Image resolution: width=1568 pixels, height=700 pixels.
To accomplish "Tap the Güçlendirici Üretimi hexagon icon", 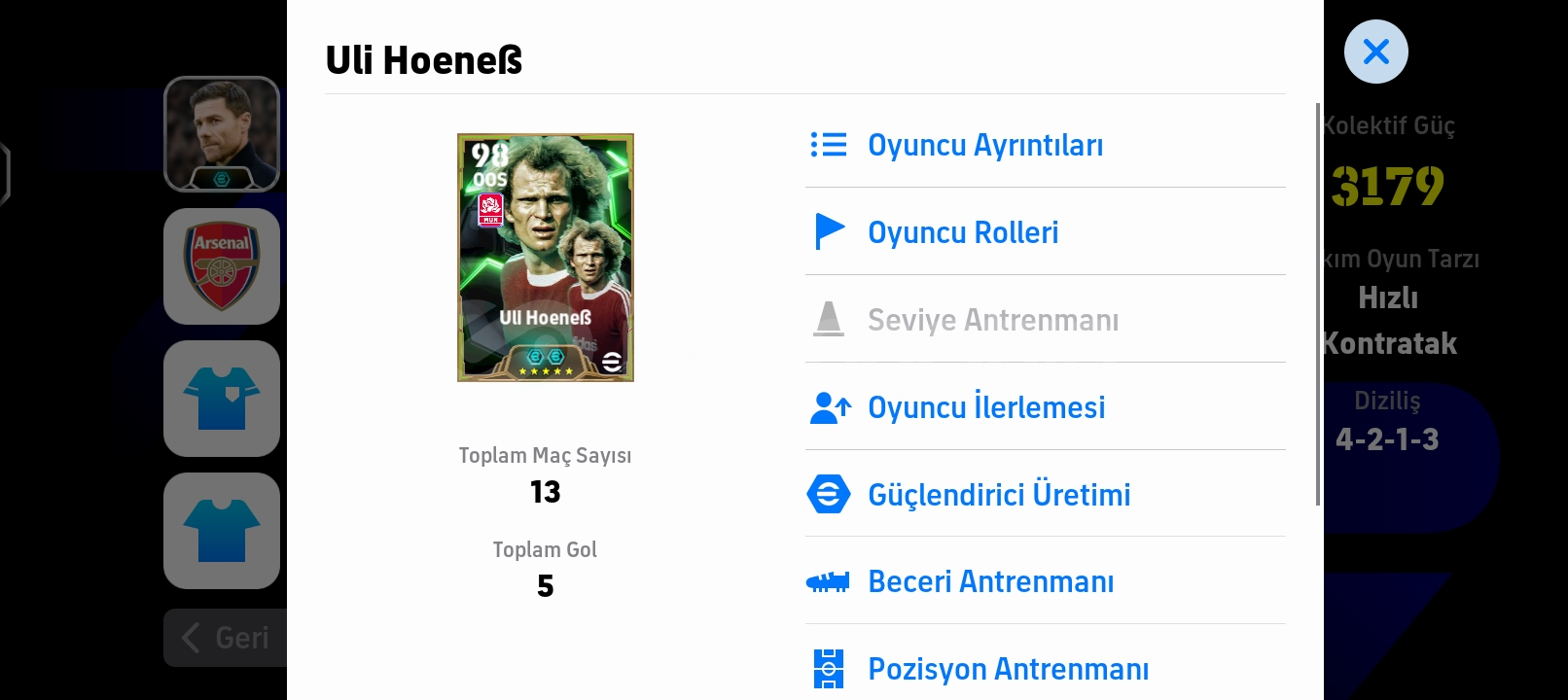I will (829, 494).
